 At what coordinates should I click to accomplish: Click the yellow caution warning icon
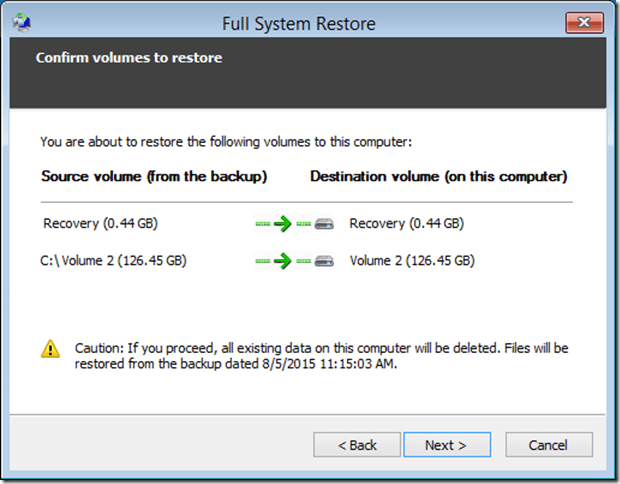(x=50, y=349)
